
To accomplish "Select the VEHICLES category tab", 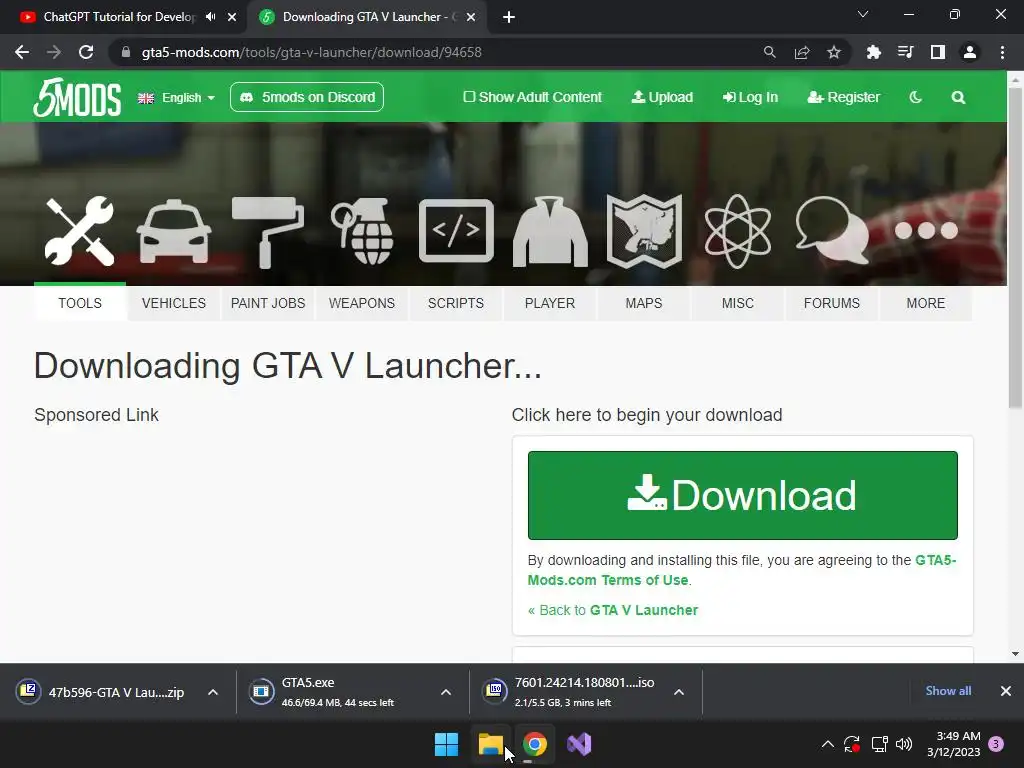I will coord(174,303).
